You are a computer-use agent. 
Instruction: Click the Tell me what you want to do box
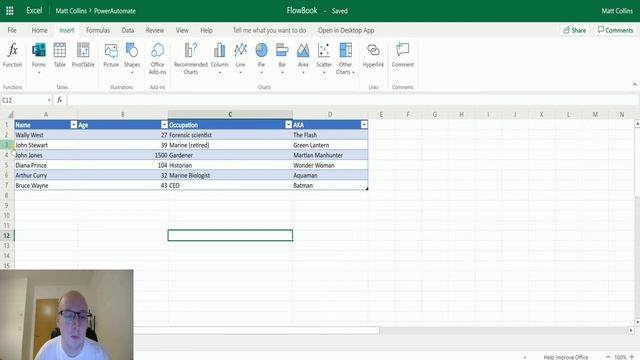tap(269, 30)
